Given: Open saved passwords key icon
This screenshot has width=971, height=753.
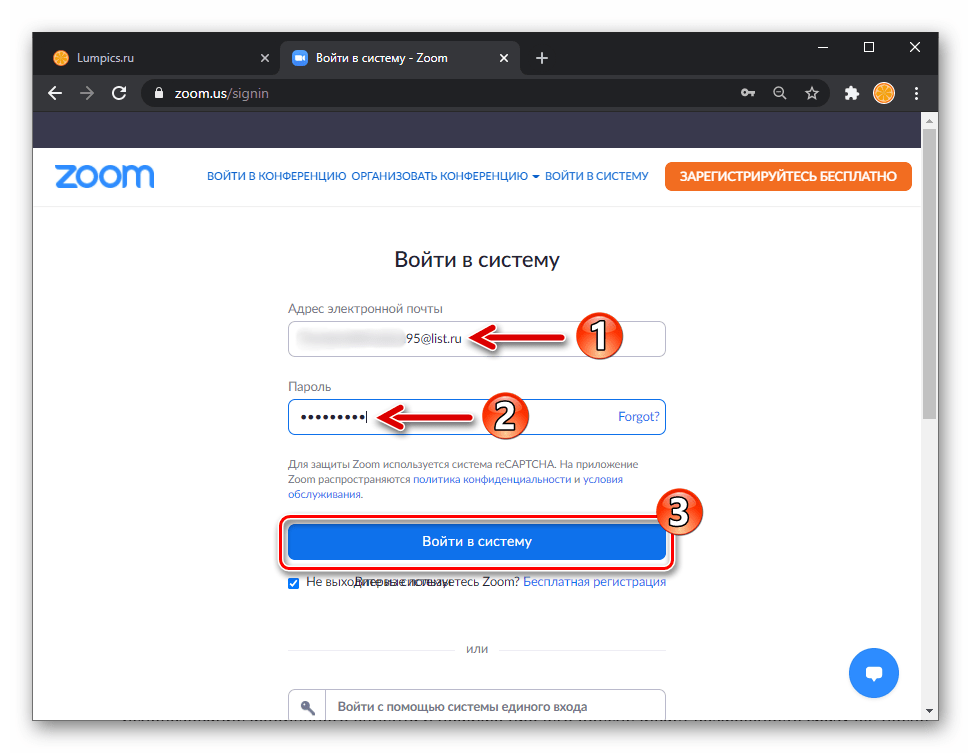Looking at the screenshot, I should [x=748, y=93].
